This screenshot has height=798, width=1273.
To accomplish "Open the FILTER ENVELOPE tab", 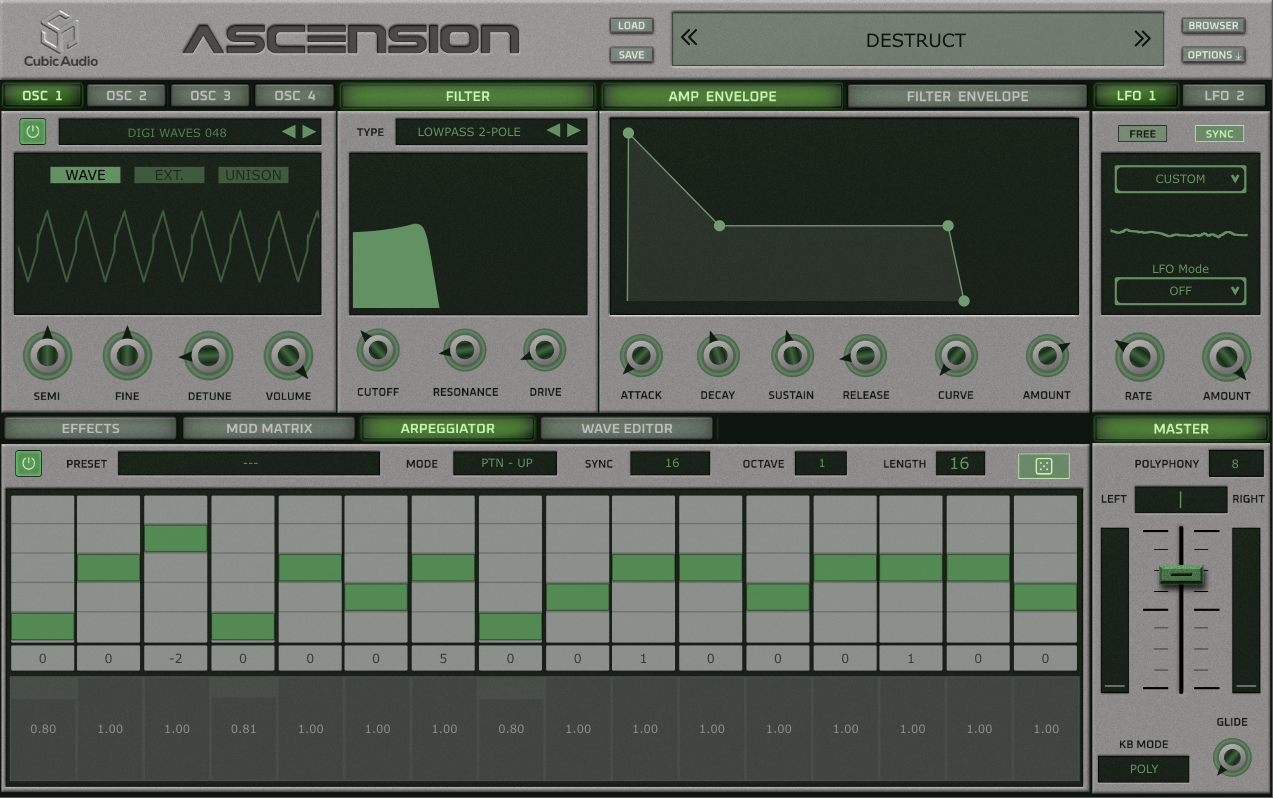I will tap(967, 96).
